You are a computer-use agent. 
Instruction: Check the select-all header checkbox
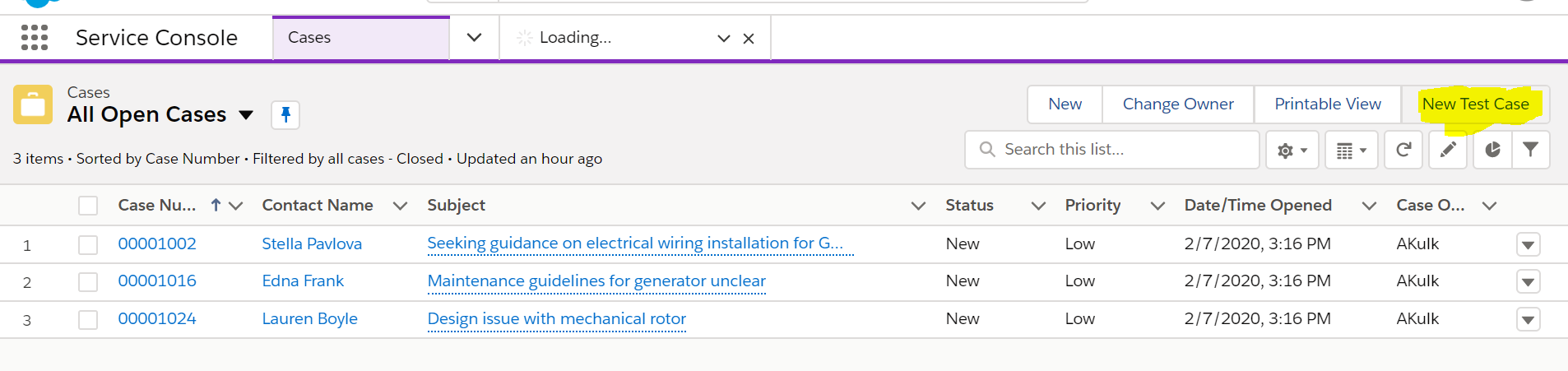pyautogui.click(x=88, y=206)
